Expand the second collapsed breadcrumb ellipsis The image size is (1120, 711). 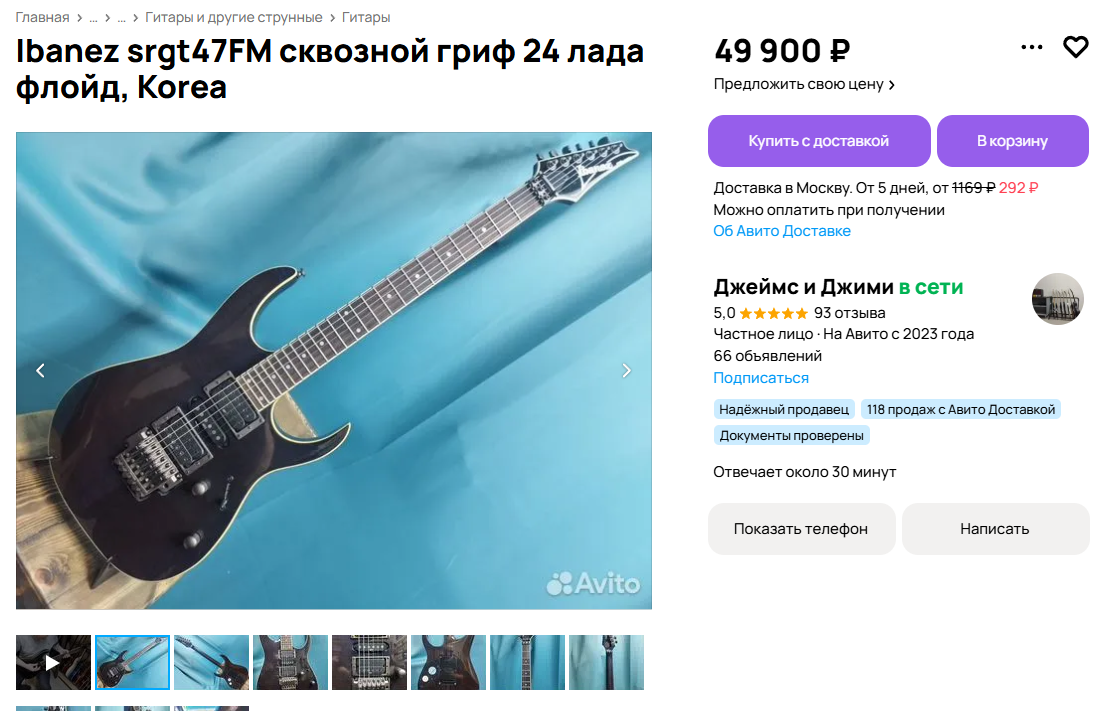pos(121,17)
